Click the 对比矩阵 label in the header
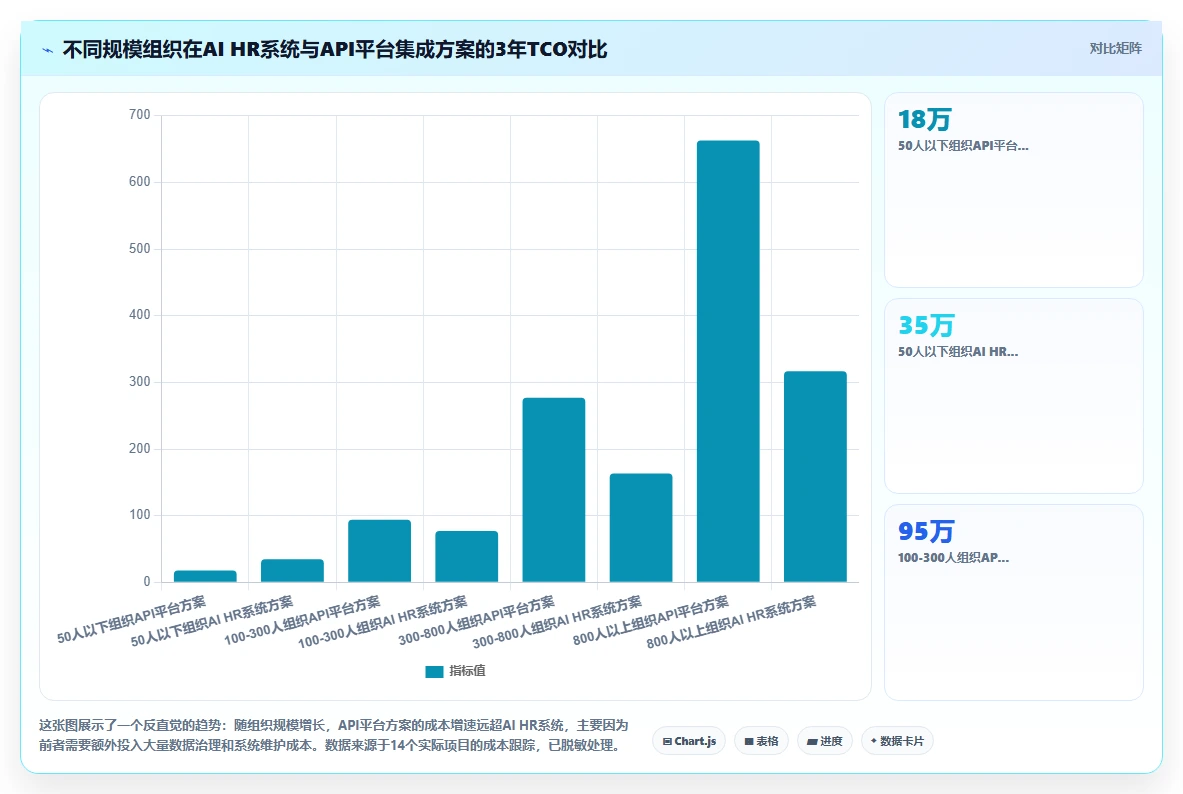Viewport: 1183px width, 794px height. click(1115, 48)
